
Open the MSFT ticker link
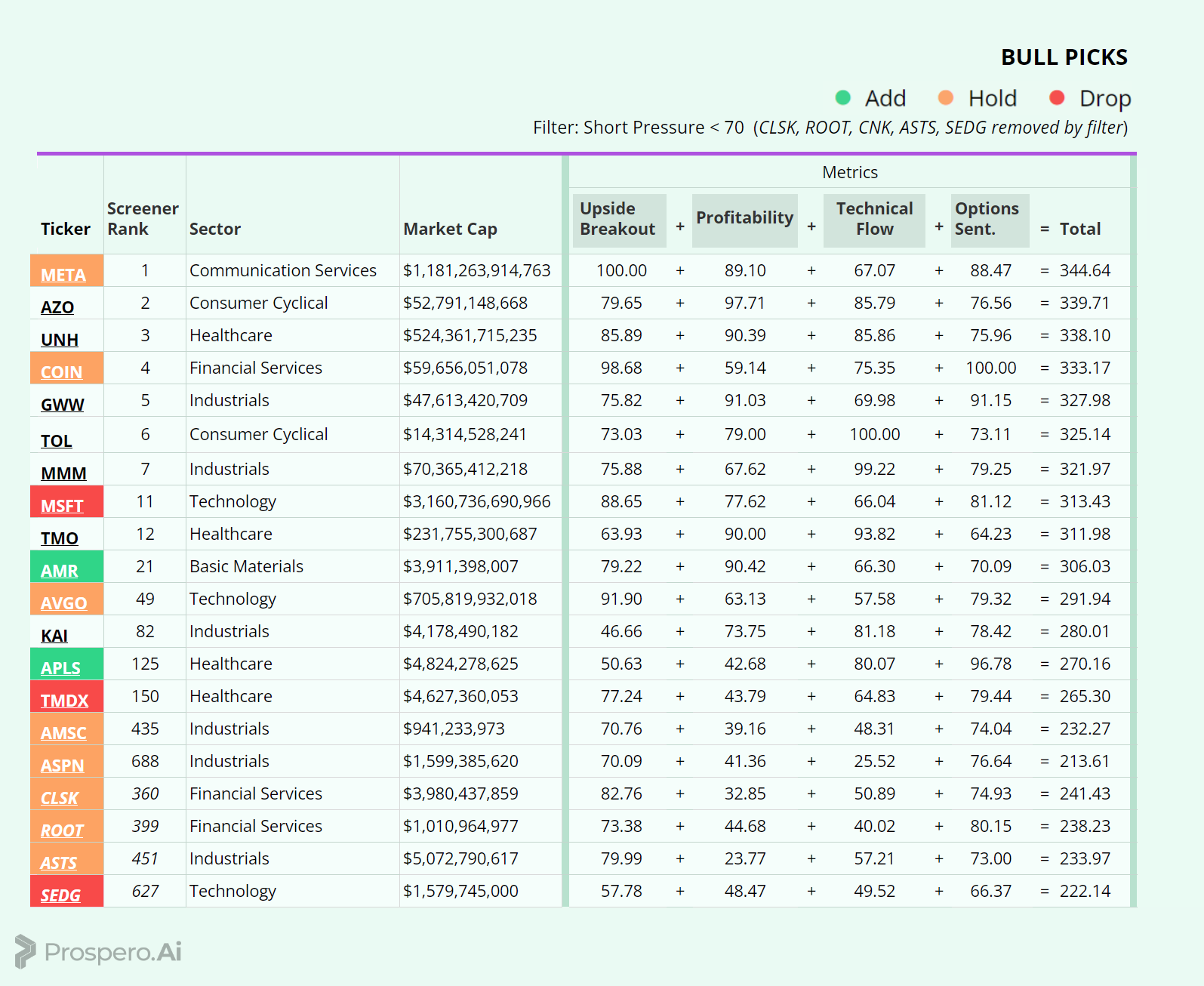pos(62,506)
